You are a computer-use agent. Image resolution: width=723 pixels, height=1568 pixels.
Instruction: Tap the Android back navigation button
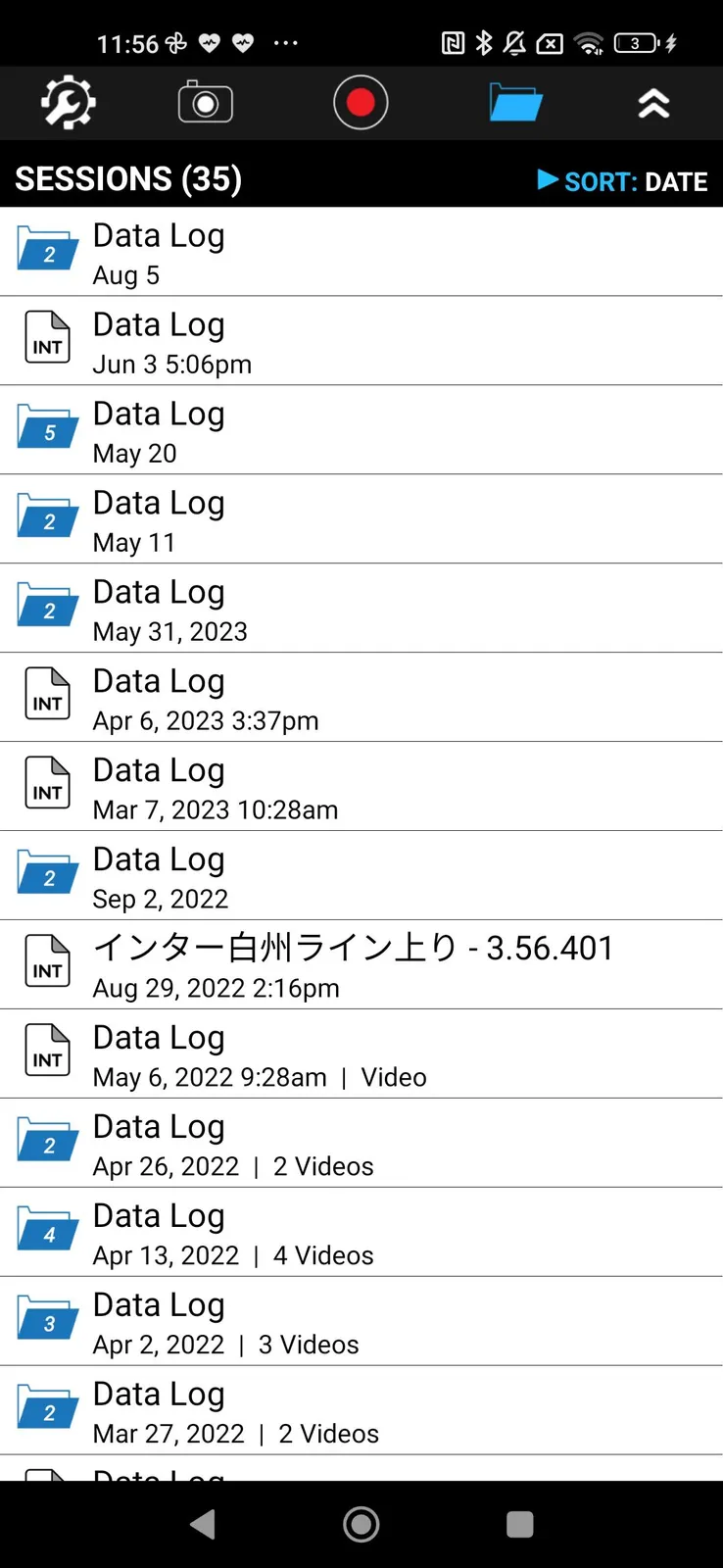pos(203,1524)
